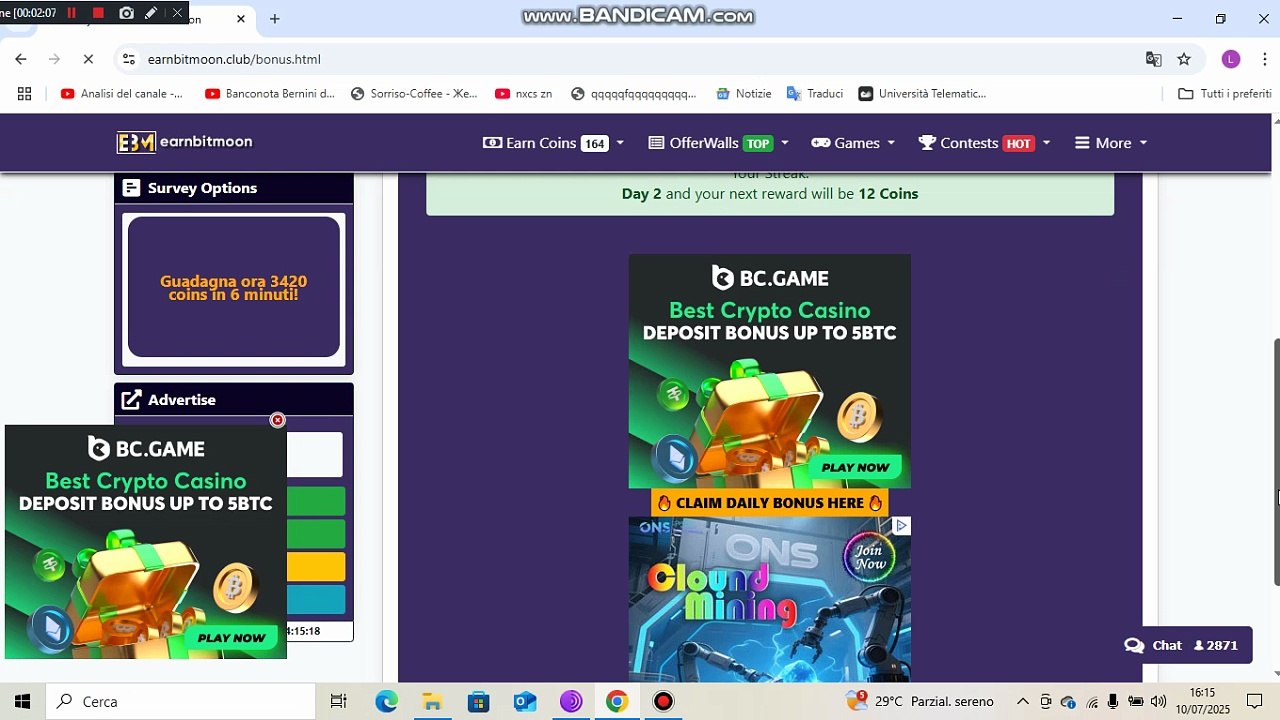Image resolution: width=1280 pixels, height=720 pixels.
Task: Expand the More dropdown menu
Action: tap(1111, 143)
